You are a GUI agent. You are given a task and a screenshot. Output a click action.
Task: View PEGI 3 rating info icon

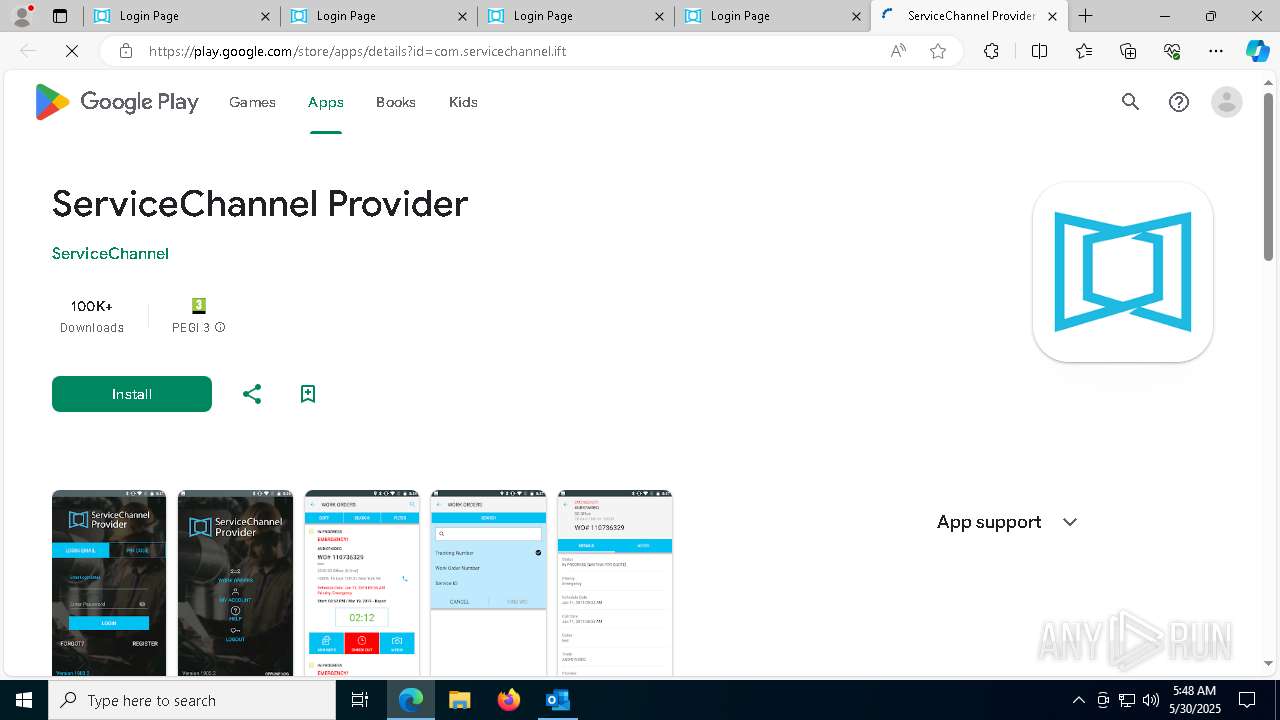(x=220, y=328)
